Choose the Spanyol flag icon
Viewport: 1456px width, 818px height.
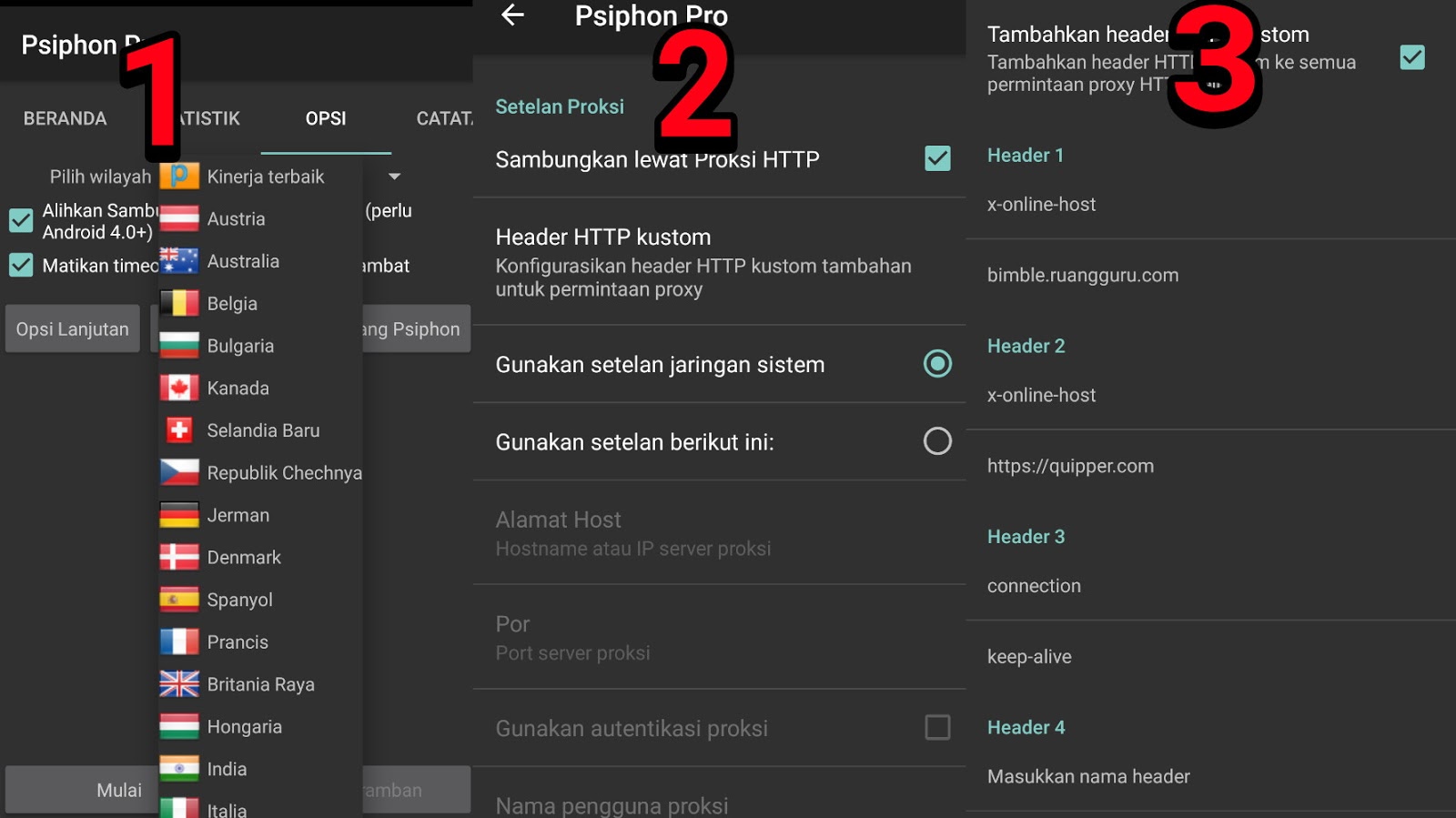point(179,600)
